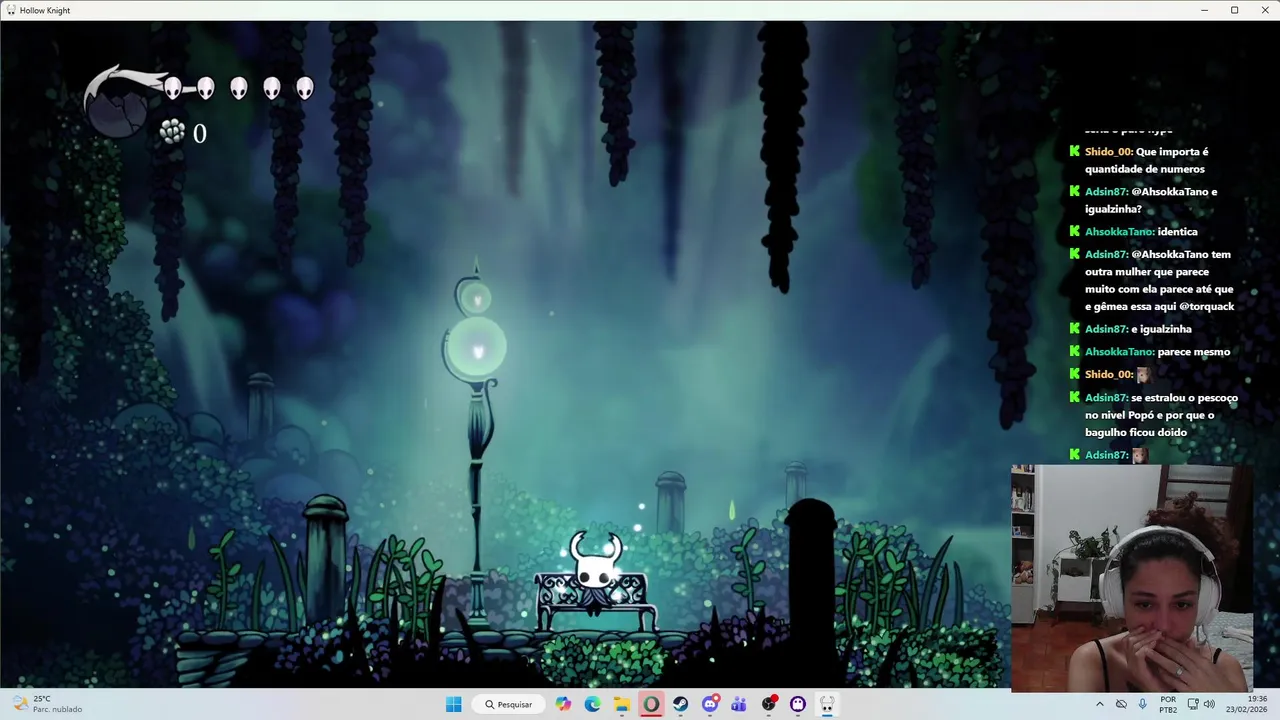Image resolution: width=1280 pixels, height=720 pixels.
Task: Expand the hidden system tray icons chevron
Action: [x=1100, y=704]
